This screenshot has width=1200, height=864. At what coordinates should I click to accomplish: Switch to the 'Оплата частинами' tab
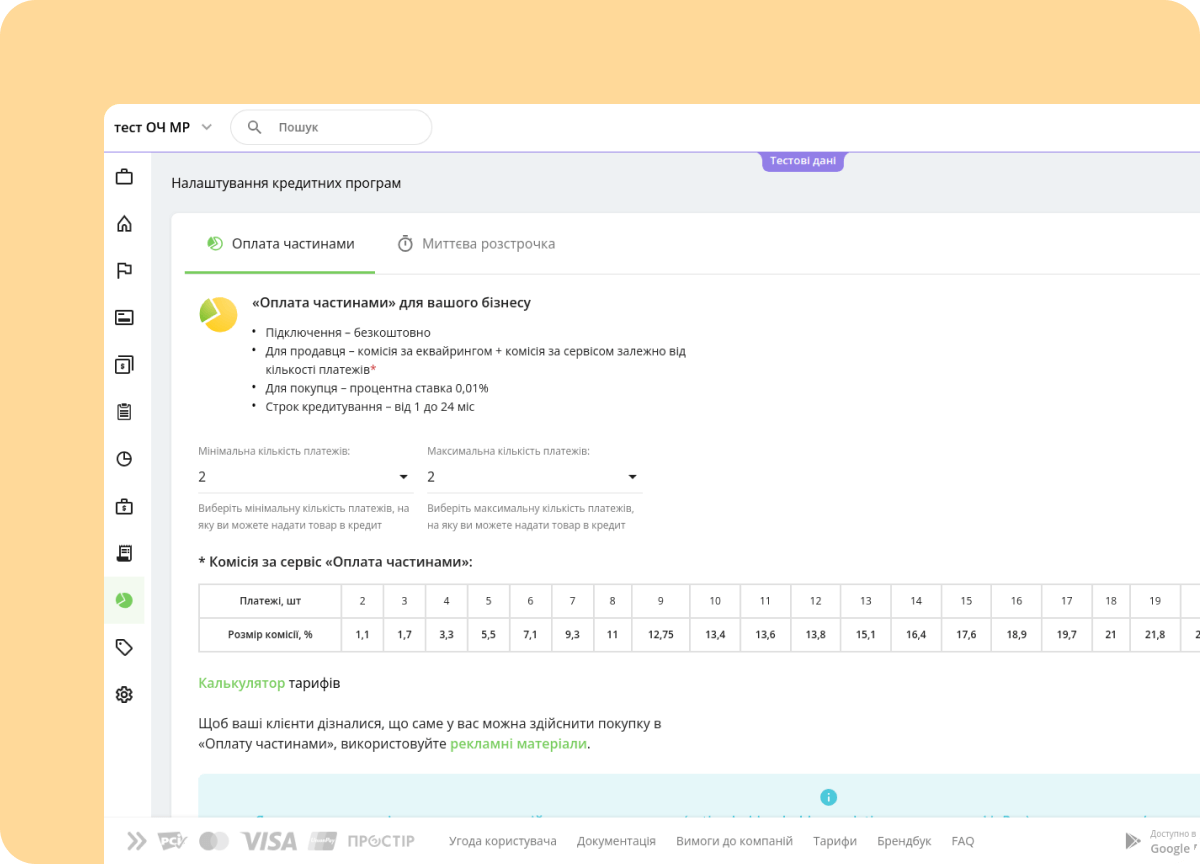pos(280,244)
